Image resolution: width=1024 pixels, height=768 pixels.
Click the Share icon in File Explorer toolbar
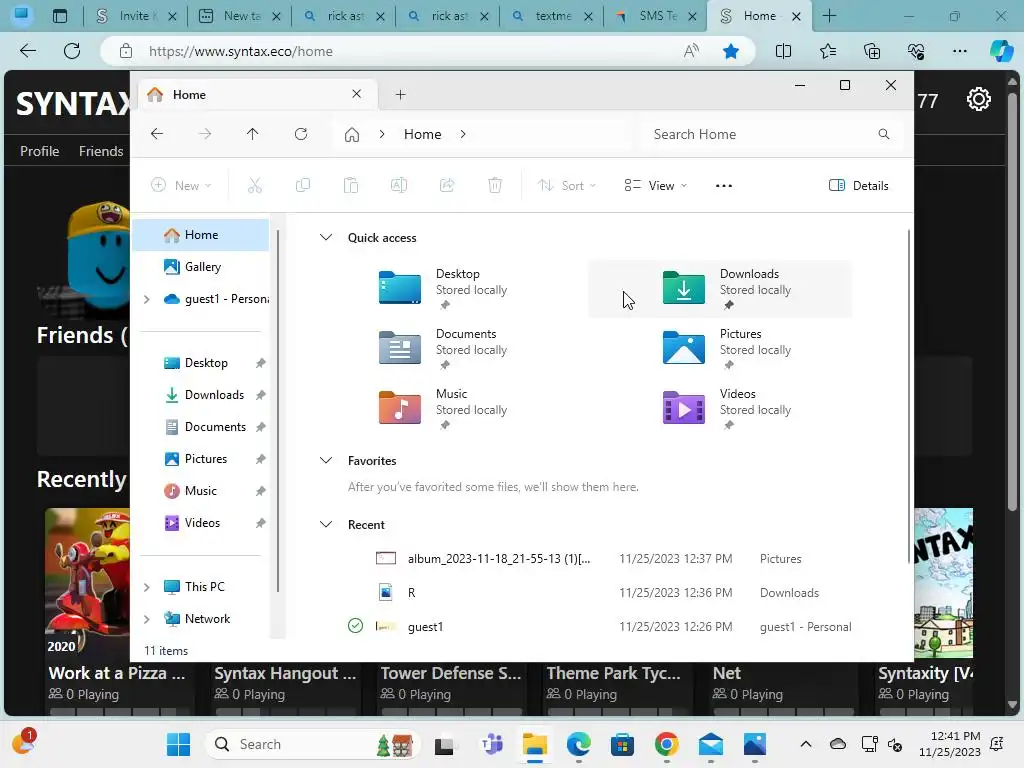(447, 185)
